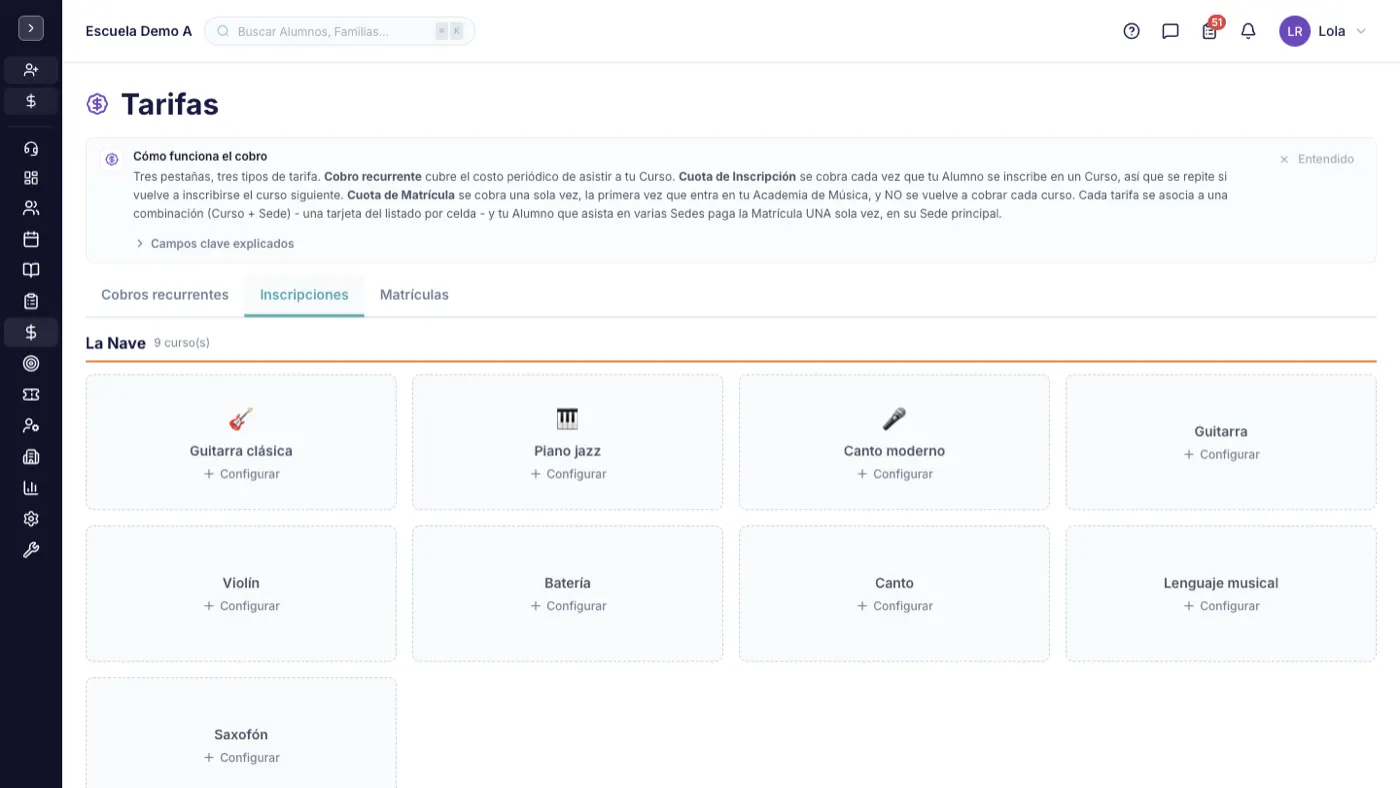Open the Lola user menu dropdown

tap(1323, 31)
